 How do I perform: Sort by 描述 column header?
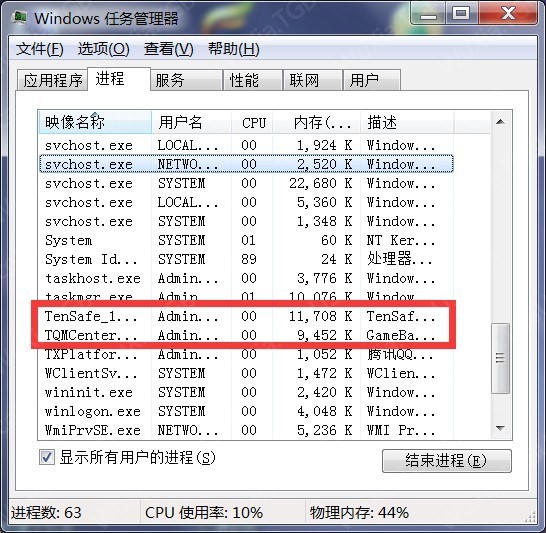407,122
